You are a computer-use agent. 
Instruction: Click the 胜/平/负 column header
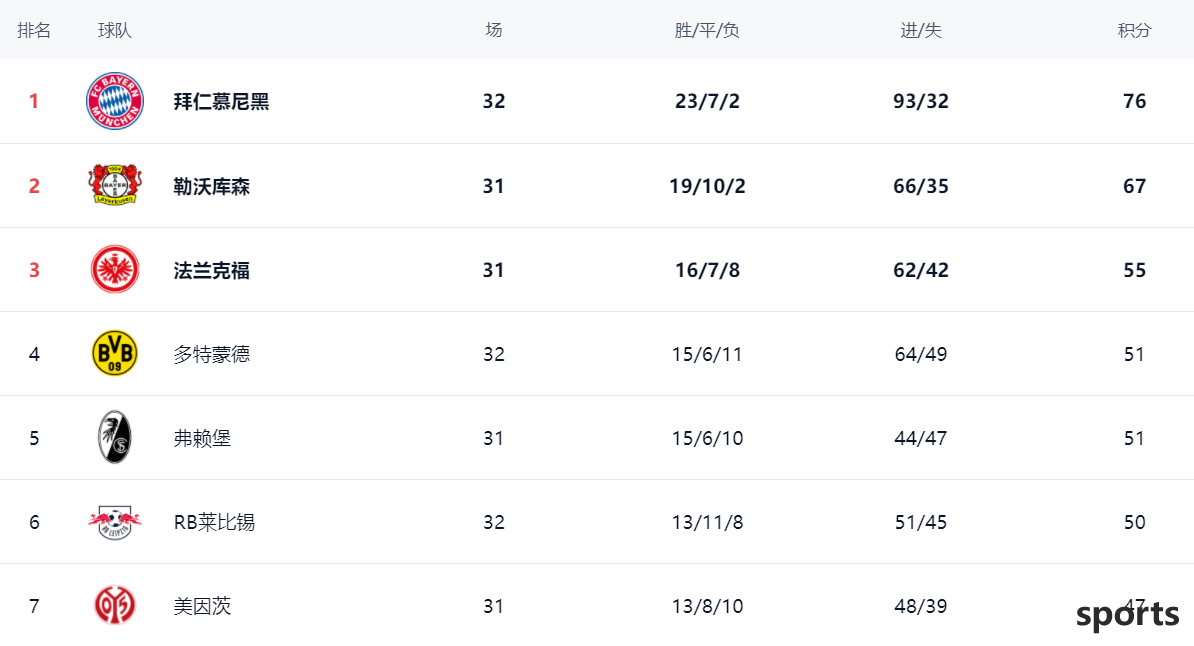pos(707,30)
